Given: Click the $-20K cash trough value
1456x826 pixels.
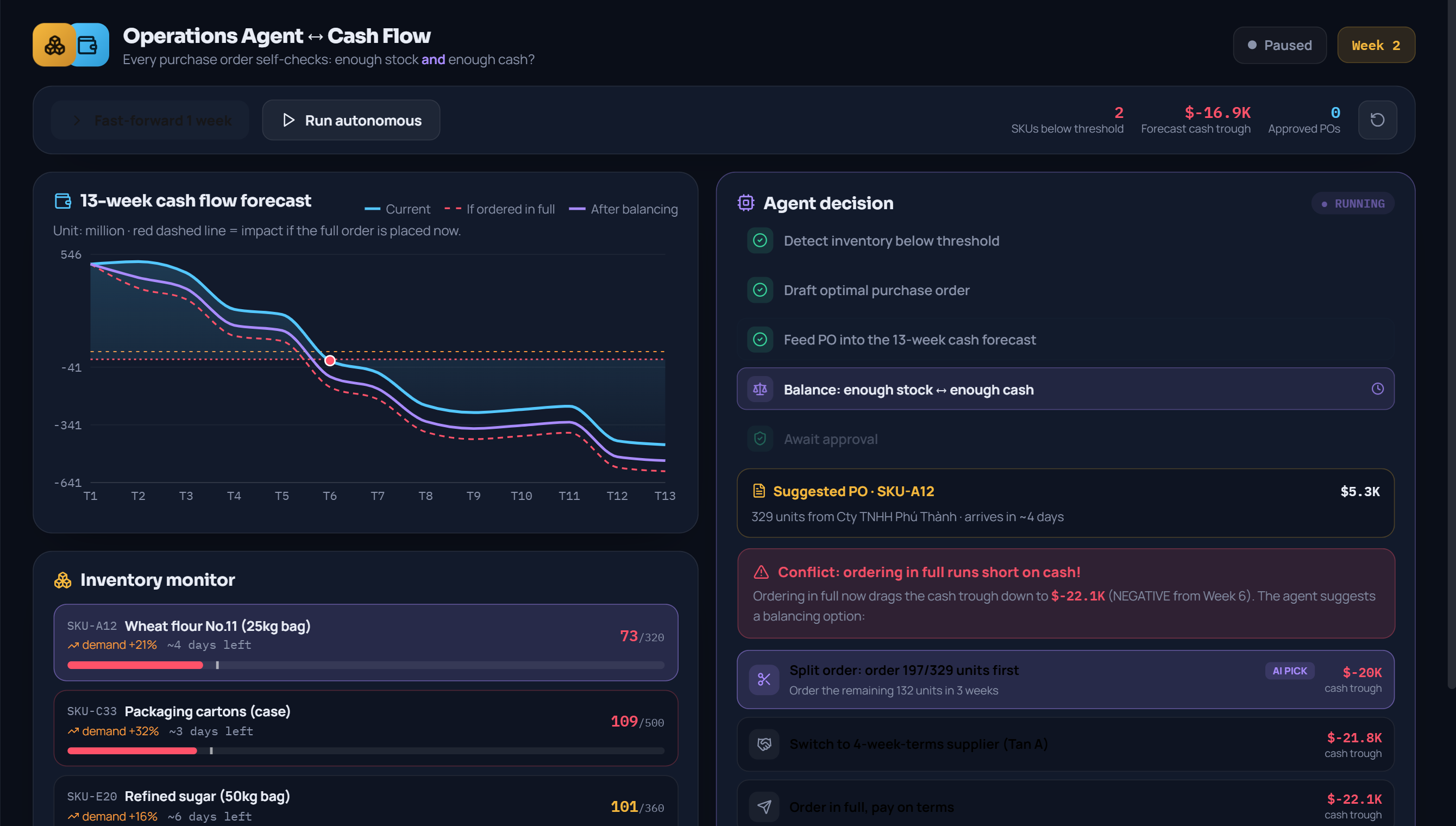Looking at the screenshot, I should pos(1362,672).
